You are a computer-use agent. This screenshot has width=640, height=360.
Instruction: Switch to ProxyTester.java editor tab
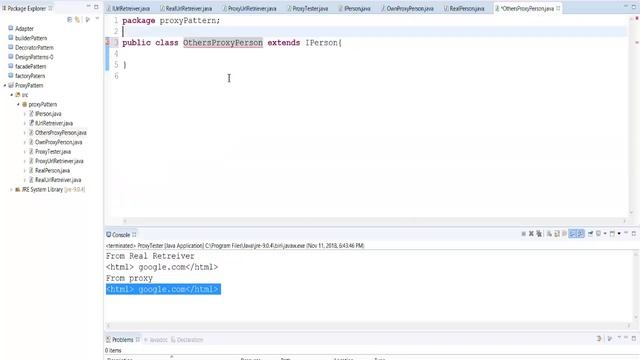click(308, 8)
